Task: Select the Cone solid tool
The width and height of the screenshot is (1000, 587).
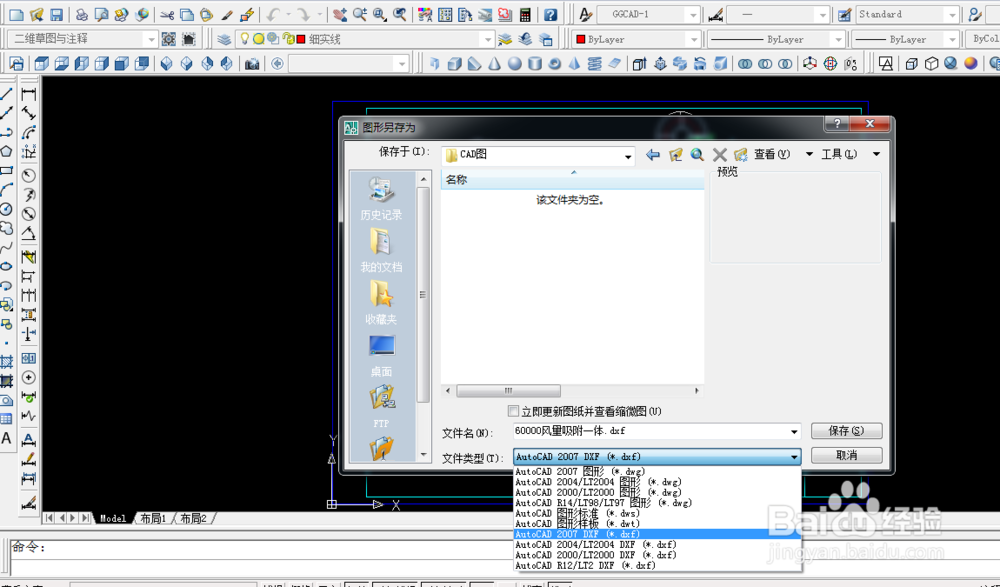Action: [x=494, y=63]
